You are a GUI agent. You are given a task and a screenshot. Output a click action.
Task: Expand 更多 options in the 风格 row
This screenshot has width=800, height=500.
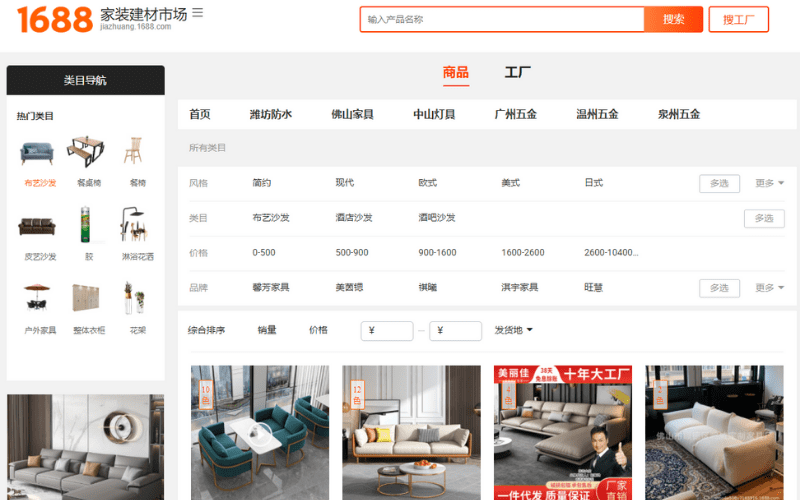pos(769,184)
